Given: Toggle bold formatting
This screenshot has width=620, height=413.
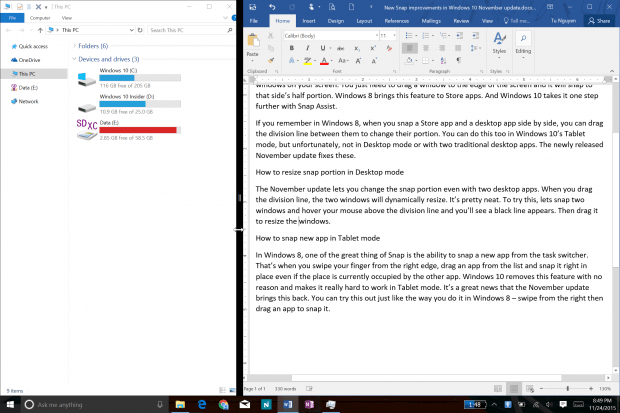Looking at the screenshot, I should (x=292, y=48).
